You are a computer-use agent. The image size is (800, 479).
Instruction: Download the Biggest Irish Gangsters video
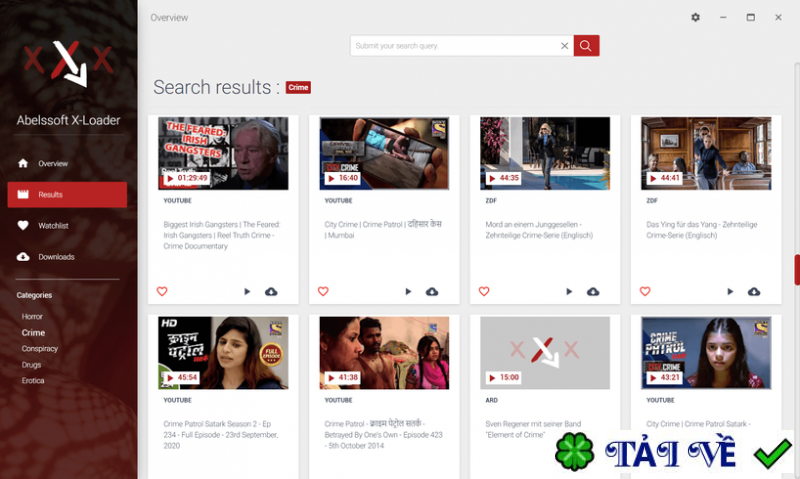[x=271, y=292]
